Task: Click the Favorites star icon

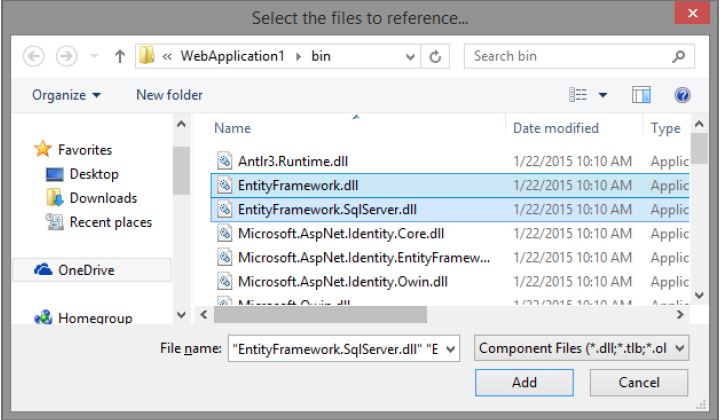Action: click(43, 149)
